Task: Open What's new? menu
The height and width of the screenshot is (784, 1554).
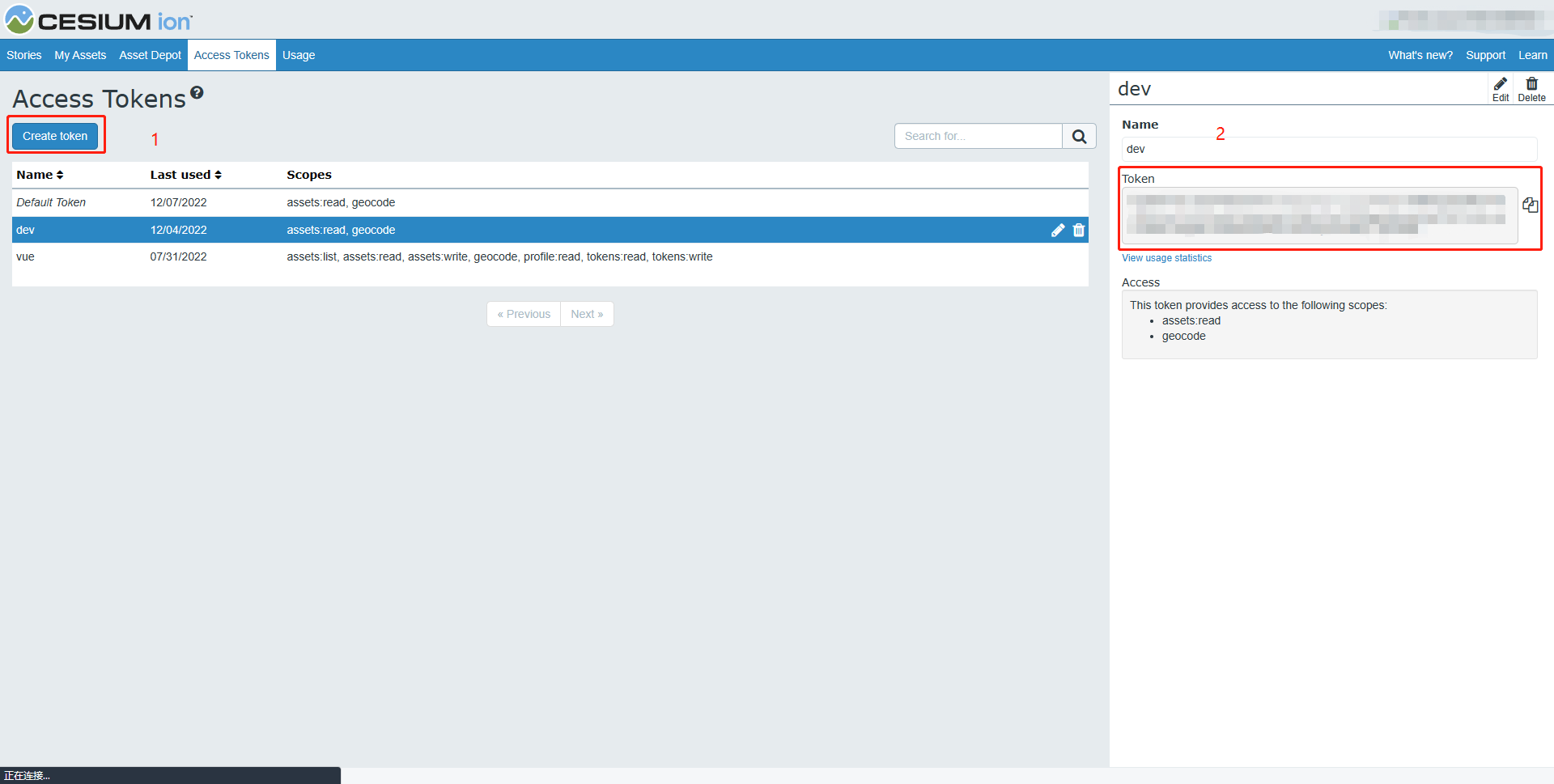Action: [x=1420, y=55]
